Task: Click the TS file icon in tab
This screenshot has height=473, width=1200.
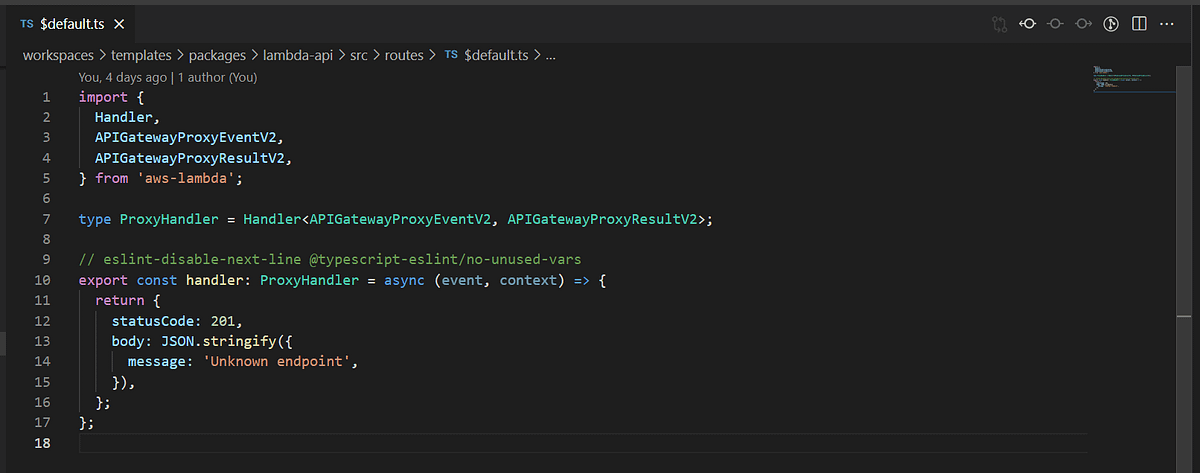Action: tap(26, 23)
